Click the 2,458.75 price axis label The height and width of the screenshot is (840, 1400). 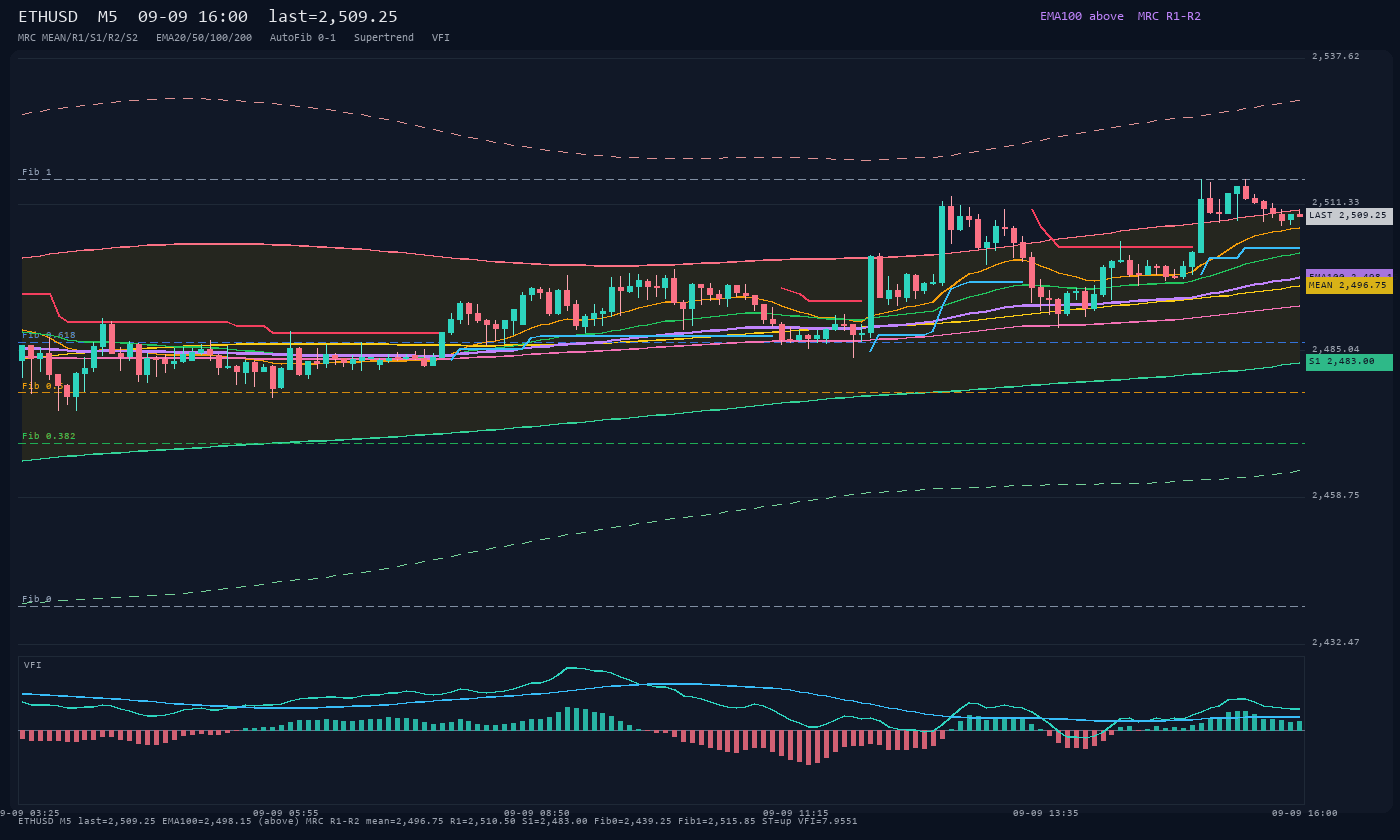pyautogui.click(x=1335, y=495)
